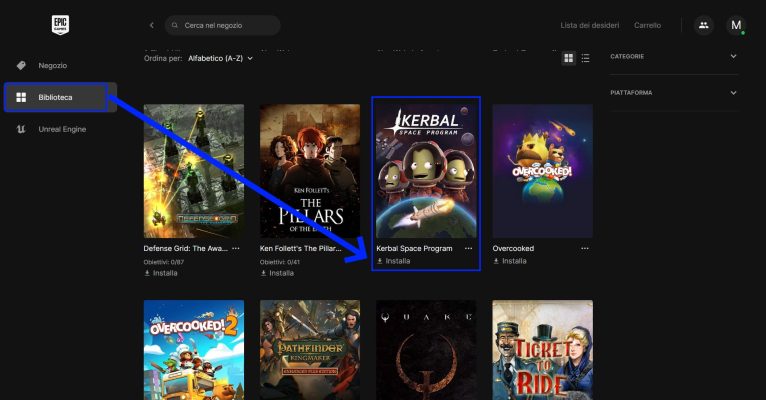The height and width of the screenshot is (400, 766).
Task: Open the friends list icon
Action: (703, 25)
